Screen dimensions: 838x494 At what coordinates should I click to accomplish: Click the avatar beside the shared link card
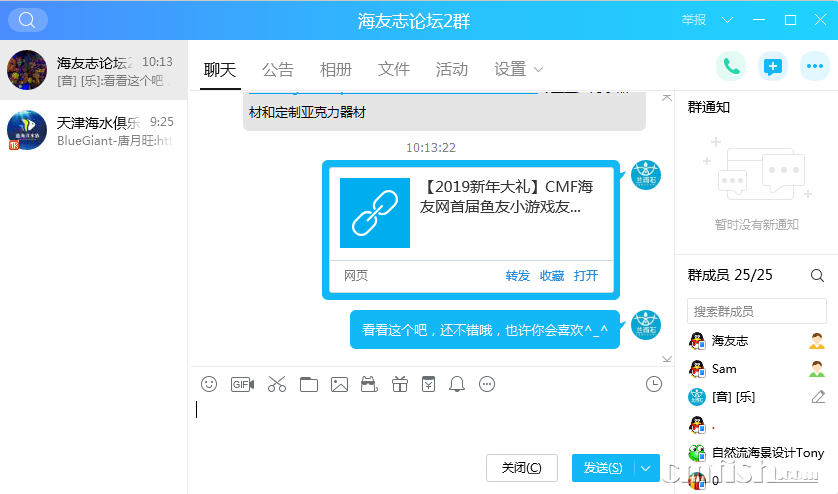[646, 175]
